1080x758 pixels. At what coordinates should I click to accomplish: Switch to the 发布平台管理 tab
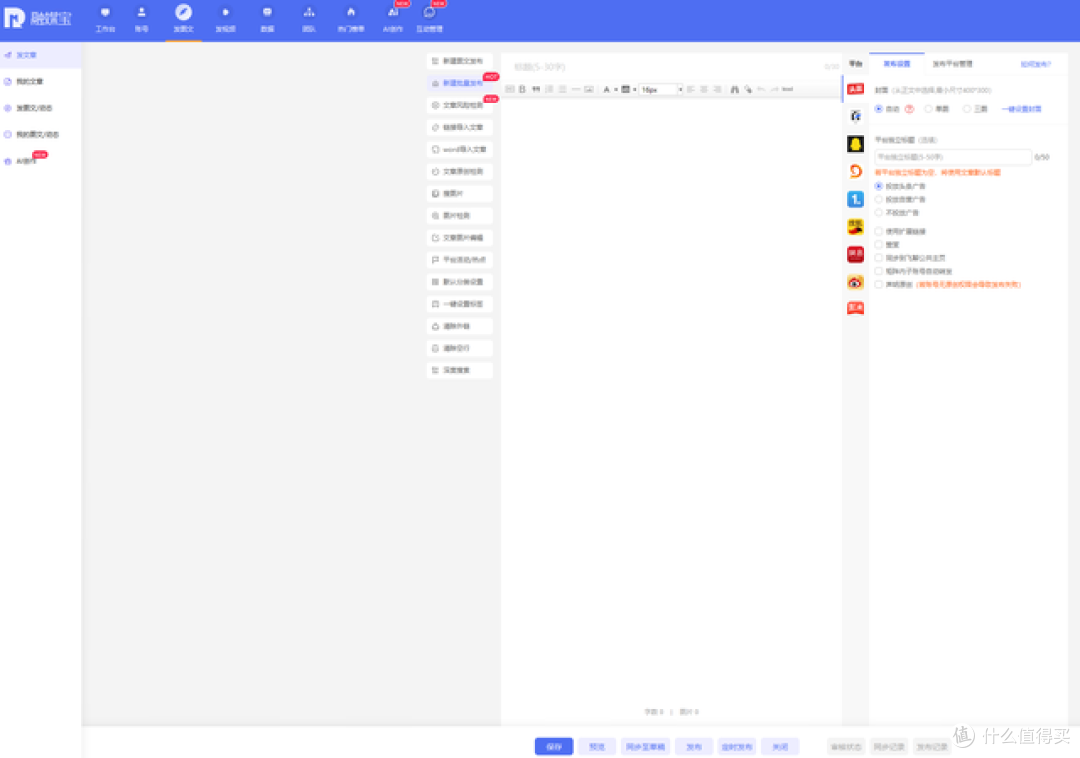click(952, 63)
